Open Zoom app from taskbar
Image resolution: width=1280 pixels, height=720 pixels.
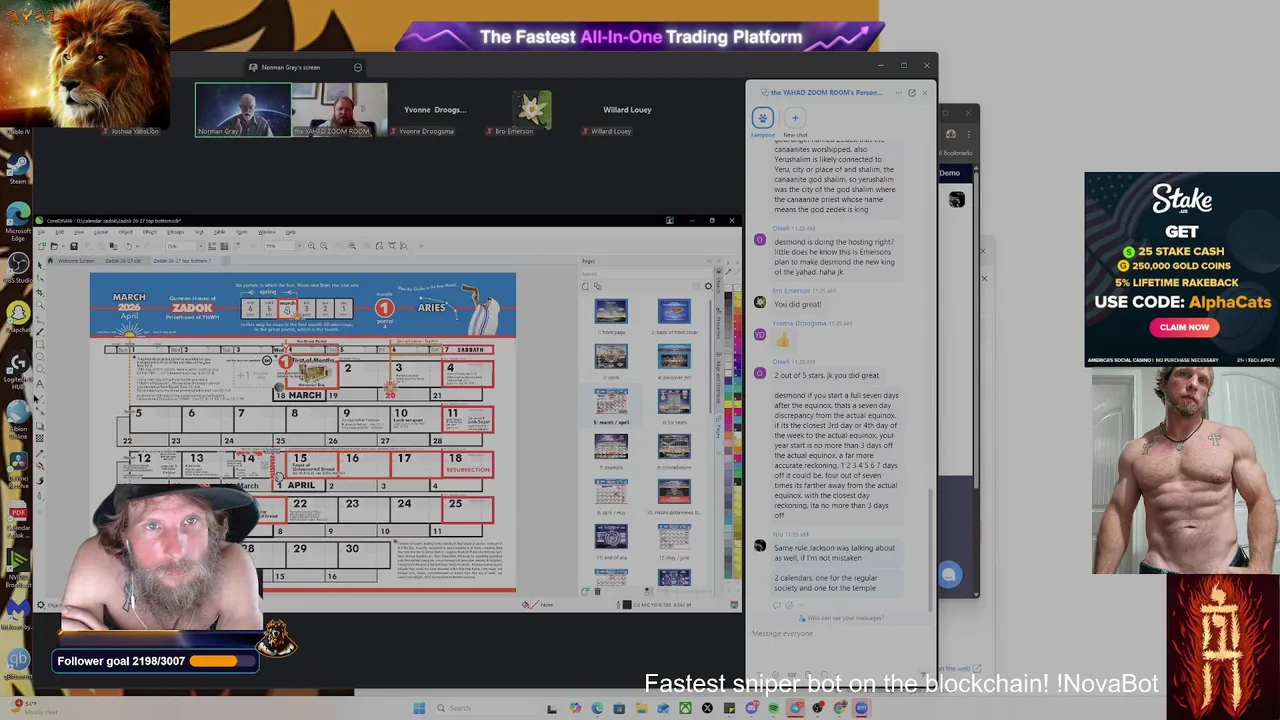[x=861, y=709]
